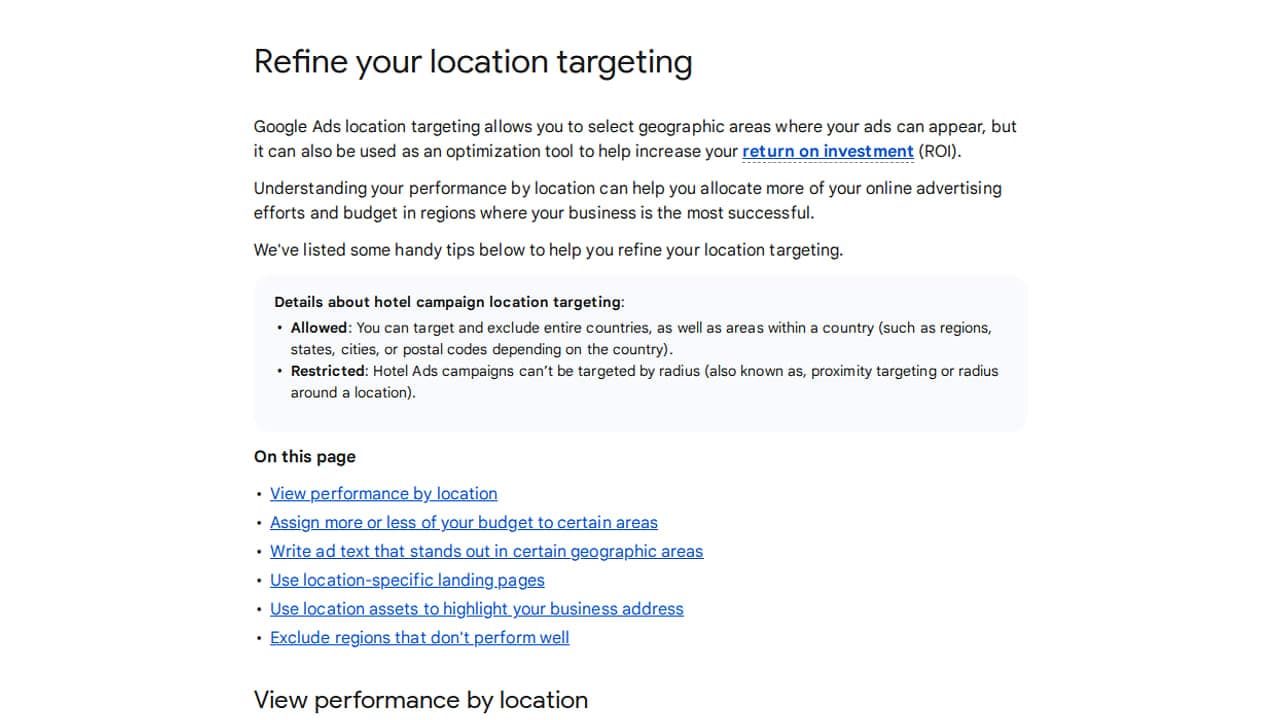Viewport: 1280px width, 720px height.
Task: Open Assign more or less of your budget link
Action: [464, 522]
